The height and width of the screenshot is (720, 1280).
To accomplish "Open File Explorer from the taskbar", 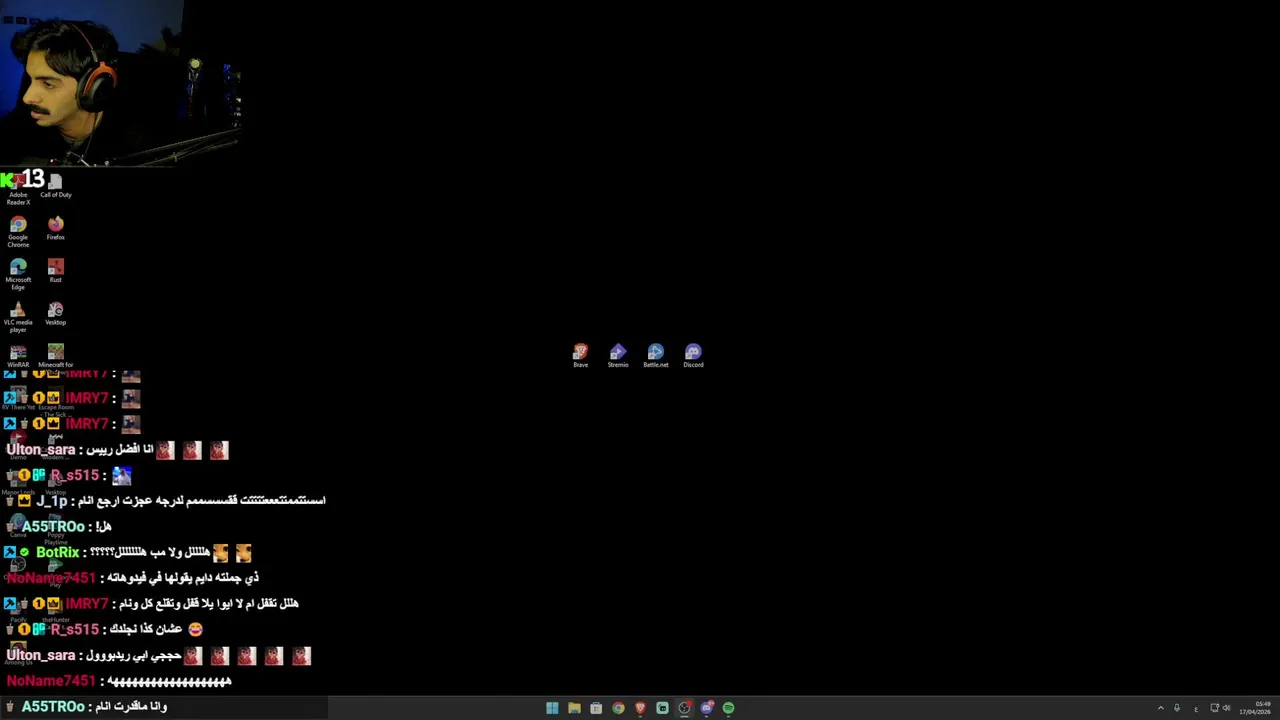I will point(574,708).
